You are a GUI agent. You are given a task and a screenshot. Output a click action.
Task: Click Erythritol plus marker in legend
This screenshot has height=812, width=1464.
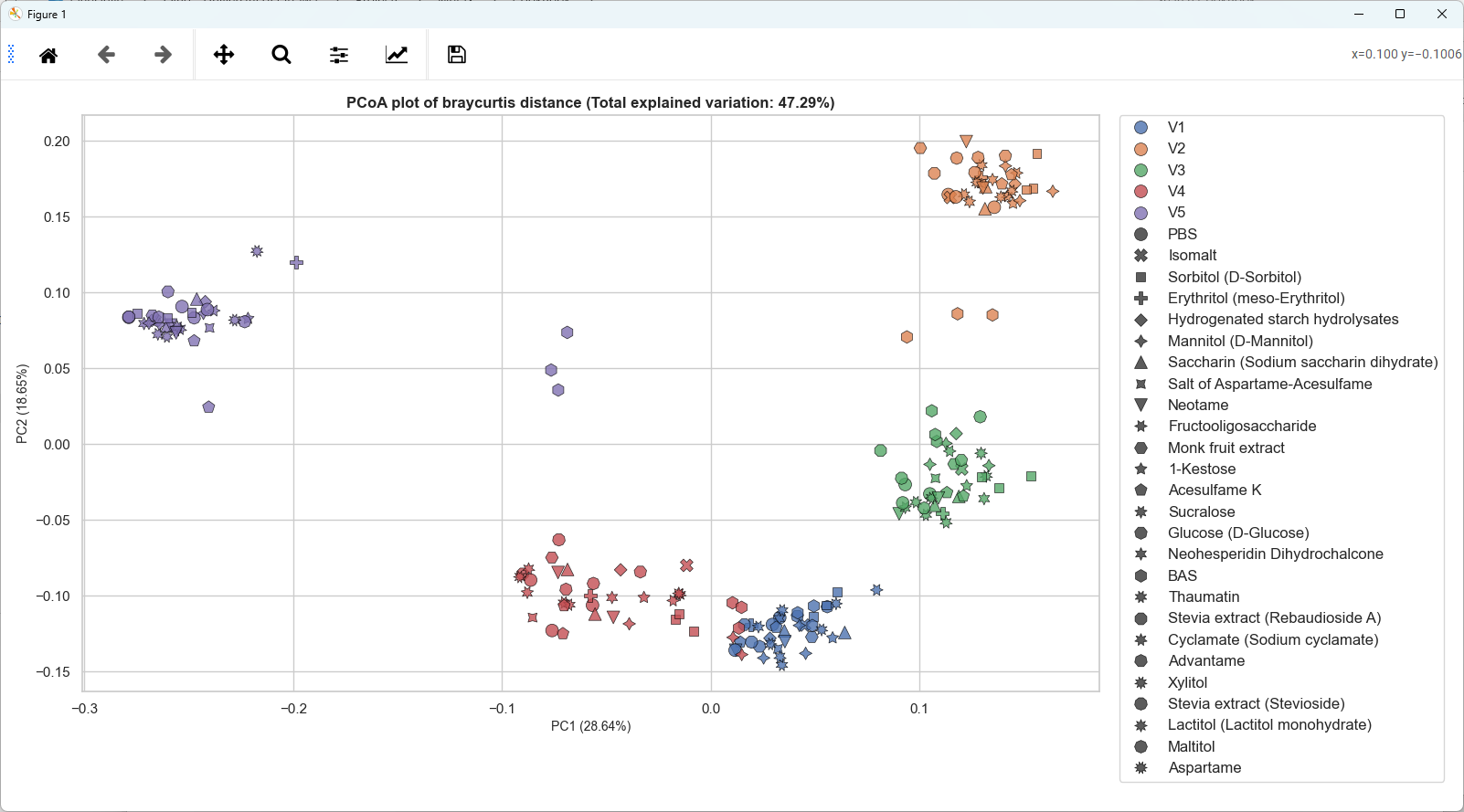pos(1140,298)
